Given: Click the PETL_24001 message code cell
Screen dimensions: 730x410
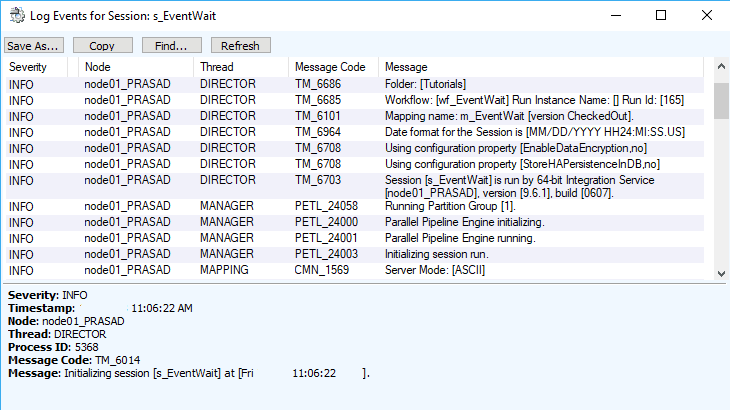Looking at the screenshot, I should click(326, 238).
